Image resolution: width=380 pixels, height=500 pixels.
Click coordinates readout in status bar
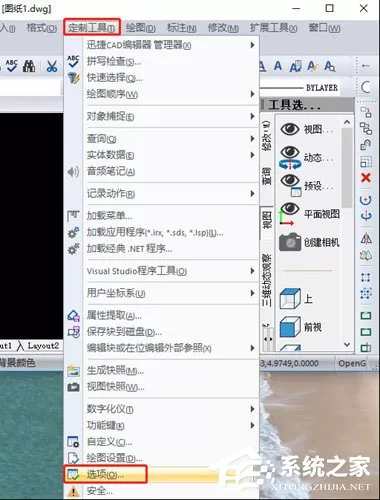(x=290, y=363)
